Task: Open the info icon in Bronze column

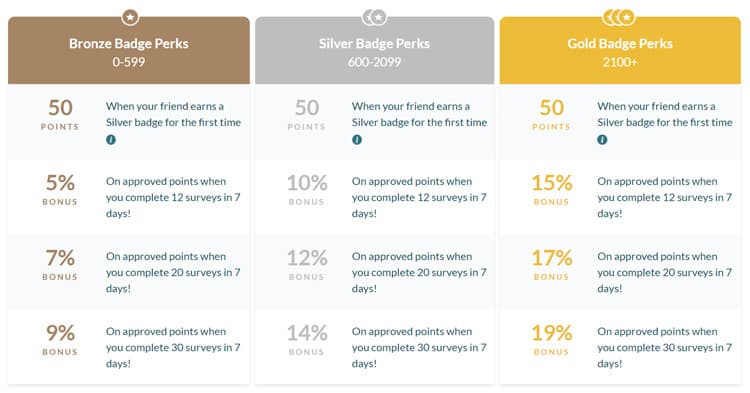Action: [111, 140]
